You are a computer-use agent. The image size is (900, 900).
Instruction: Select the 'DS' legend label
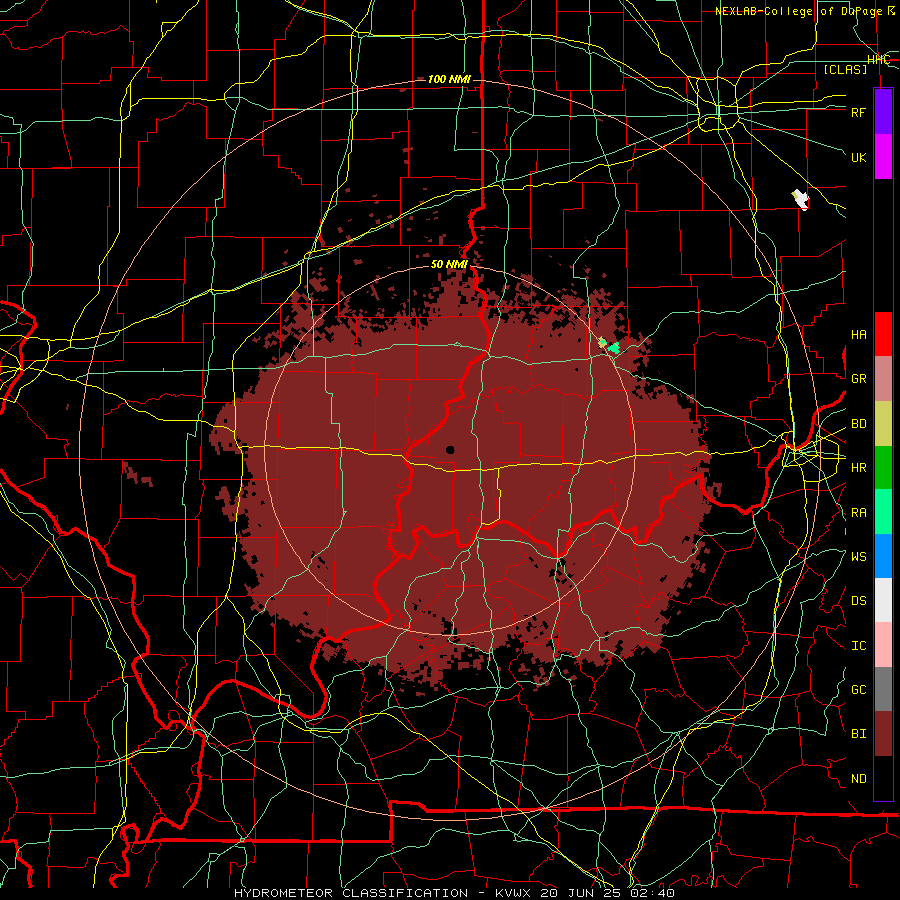pos(858,601)
